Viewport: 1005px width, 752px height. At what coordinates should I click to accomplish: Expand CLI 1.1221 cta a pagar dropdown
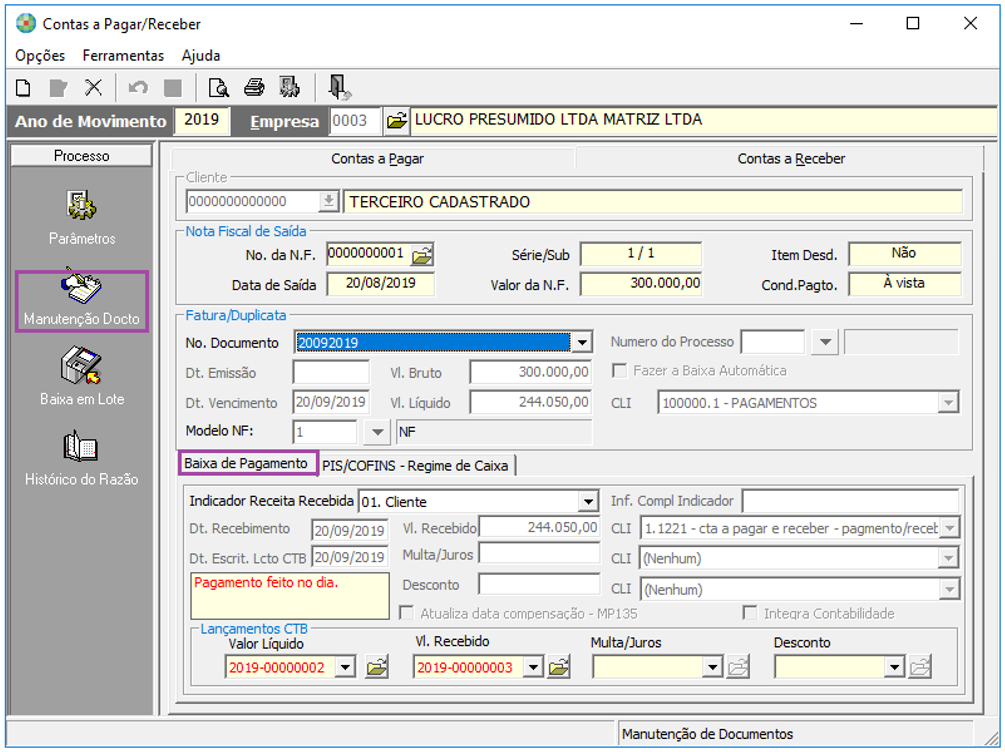[x=949, y=528]
